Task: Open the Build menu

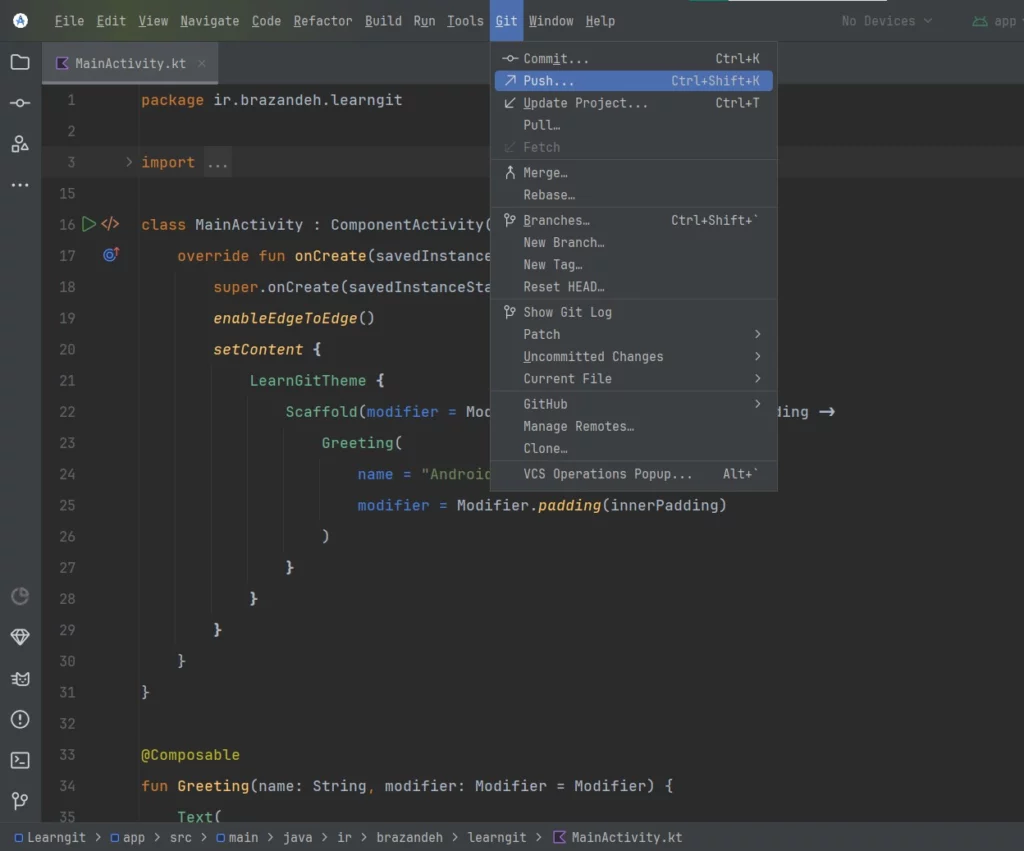Action: [383, 21]
